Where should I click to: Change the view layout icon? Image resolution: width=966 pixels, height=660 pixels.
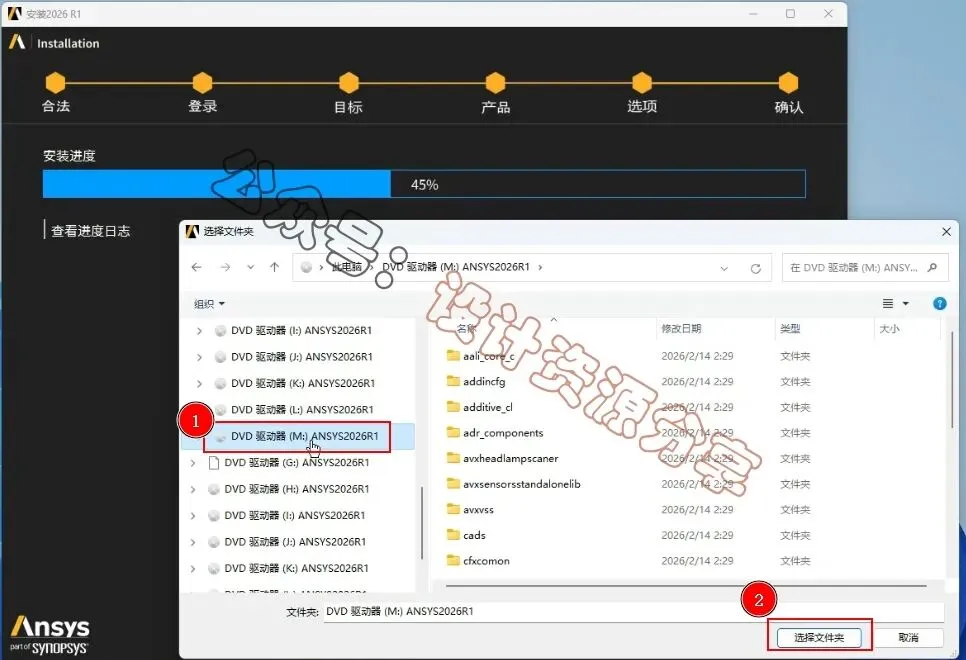(888, 303)
